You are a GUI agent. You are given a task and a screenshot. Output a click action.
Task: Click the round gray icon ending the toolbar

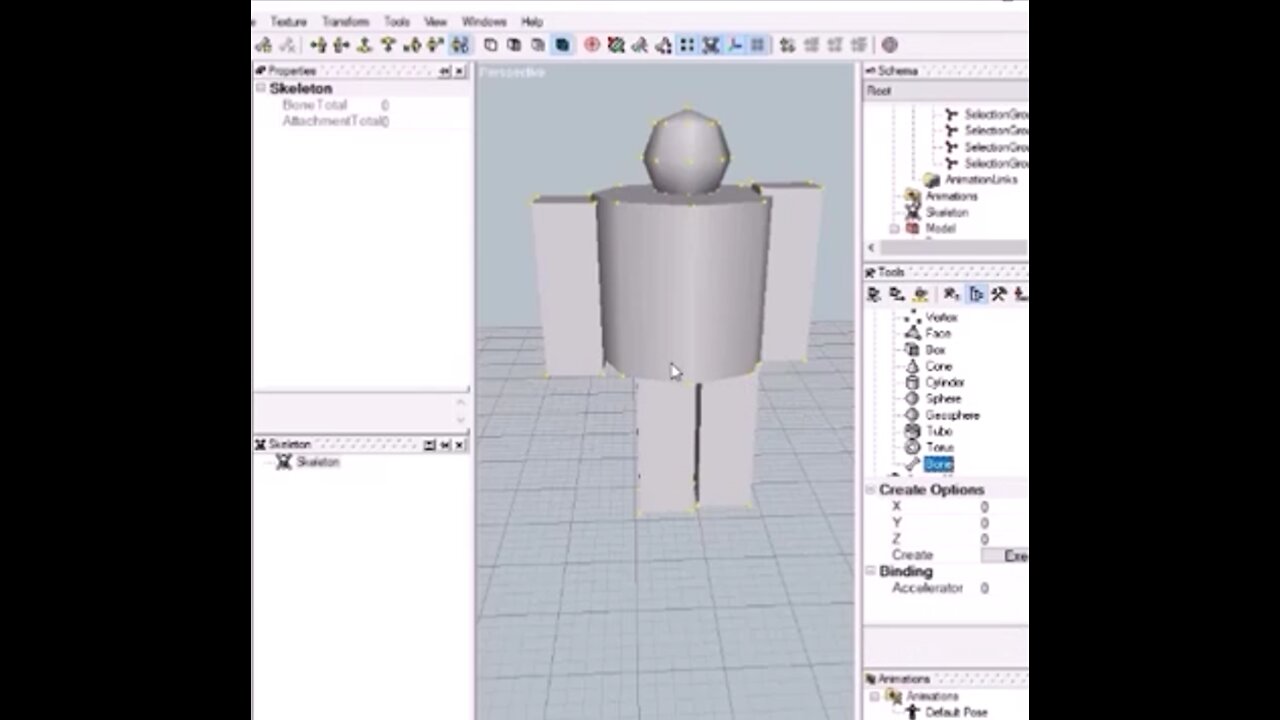[889, 45]
